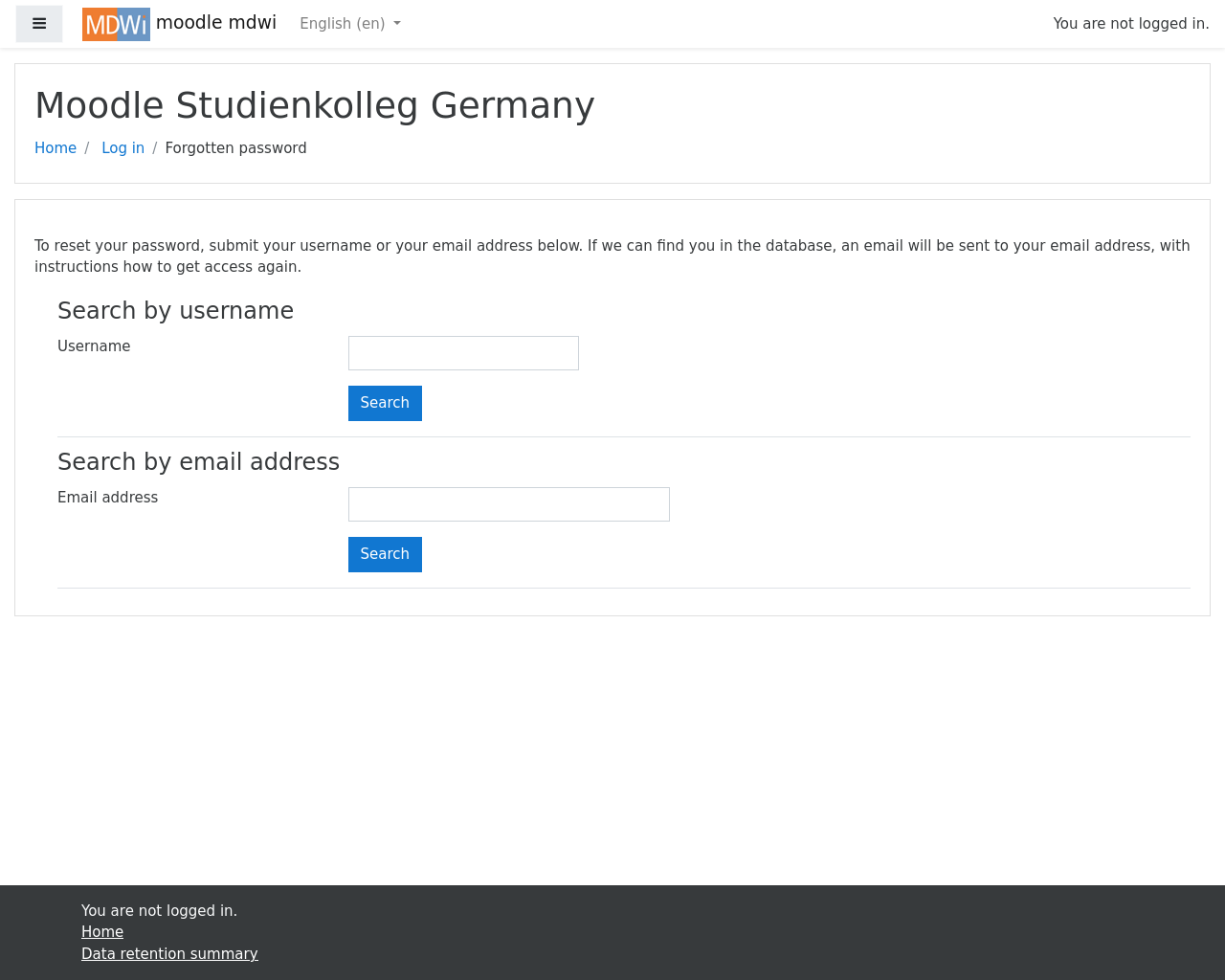Open the Log in breadcrumb link
Image resolution: width=1225 pixels, height=980 pixels.
[x=122, y=148]
